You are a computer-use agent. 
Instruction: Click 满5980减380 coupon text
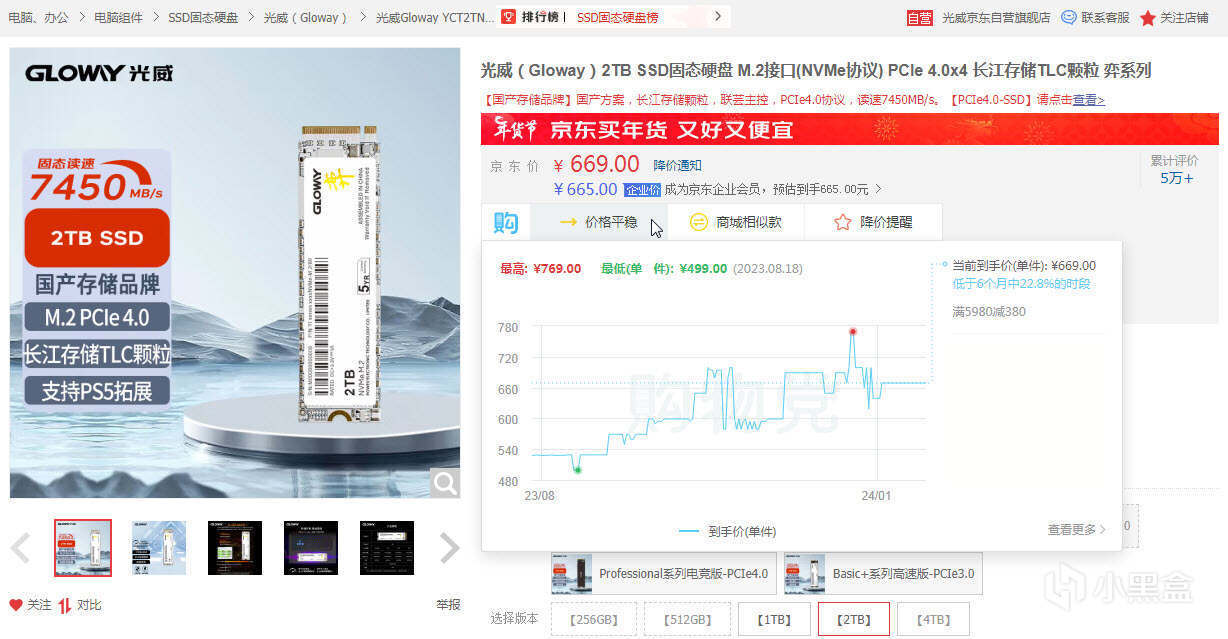click(x=989, y=312)
